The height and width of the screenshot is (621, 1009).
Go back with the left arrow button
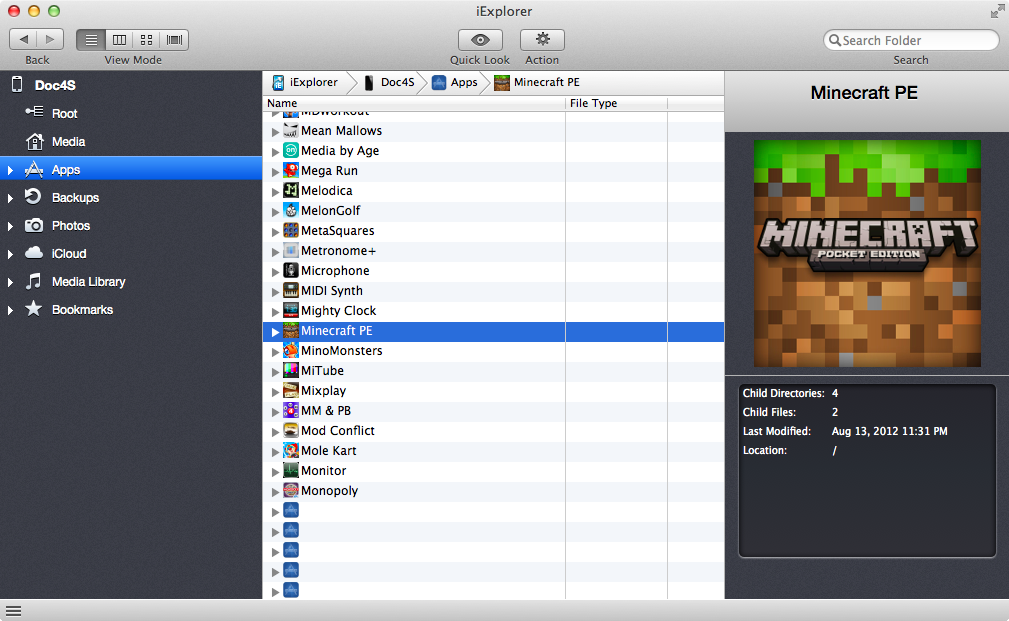[24, 40]
